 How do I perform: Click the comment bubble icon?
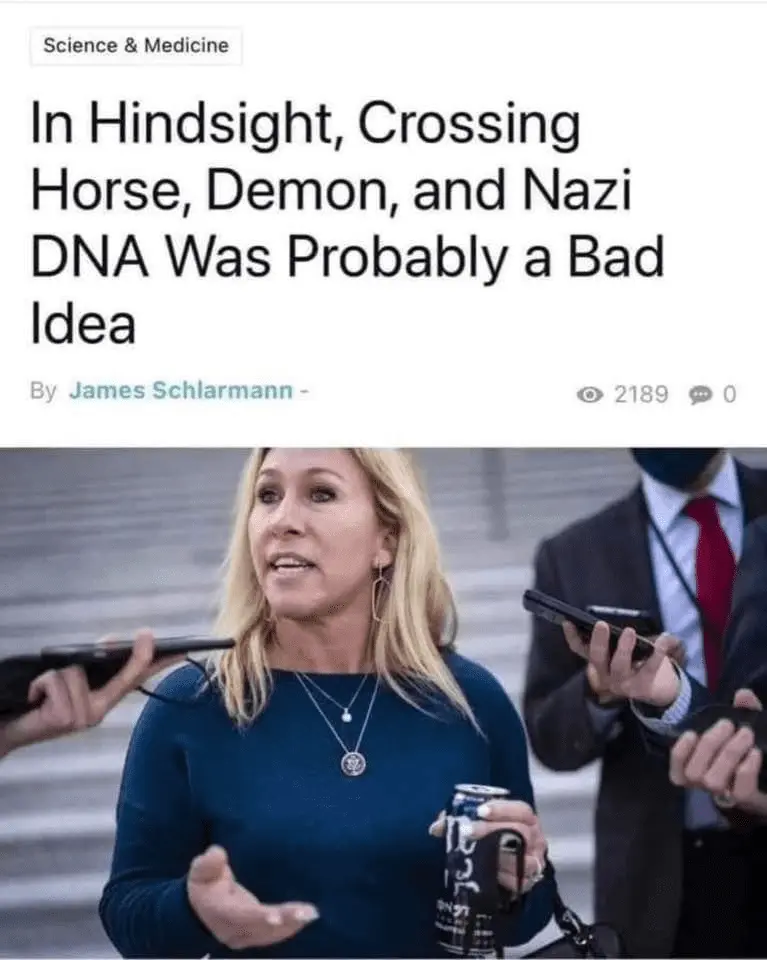pyautogui.click(x=700, y=396)
